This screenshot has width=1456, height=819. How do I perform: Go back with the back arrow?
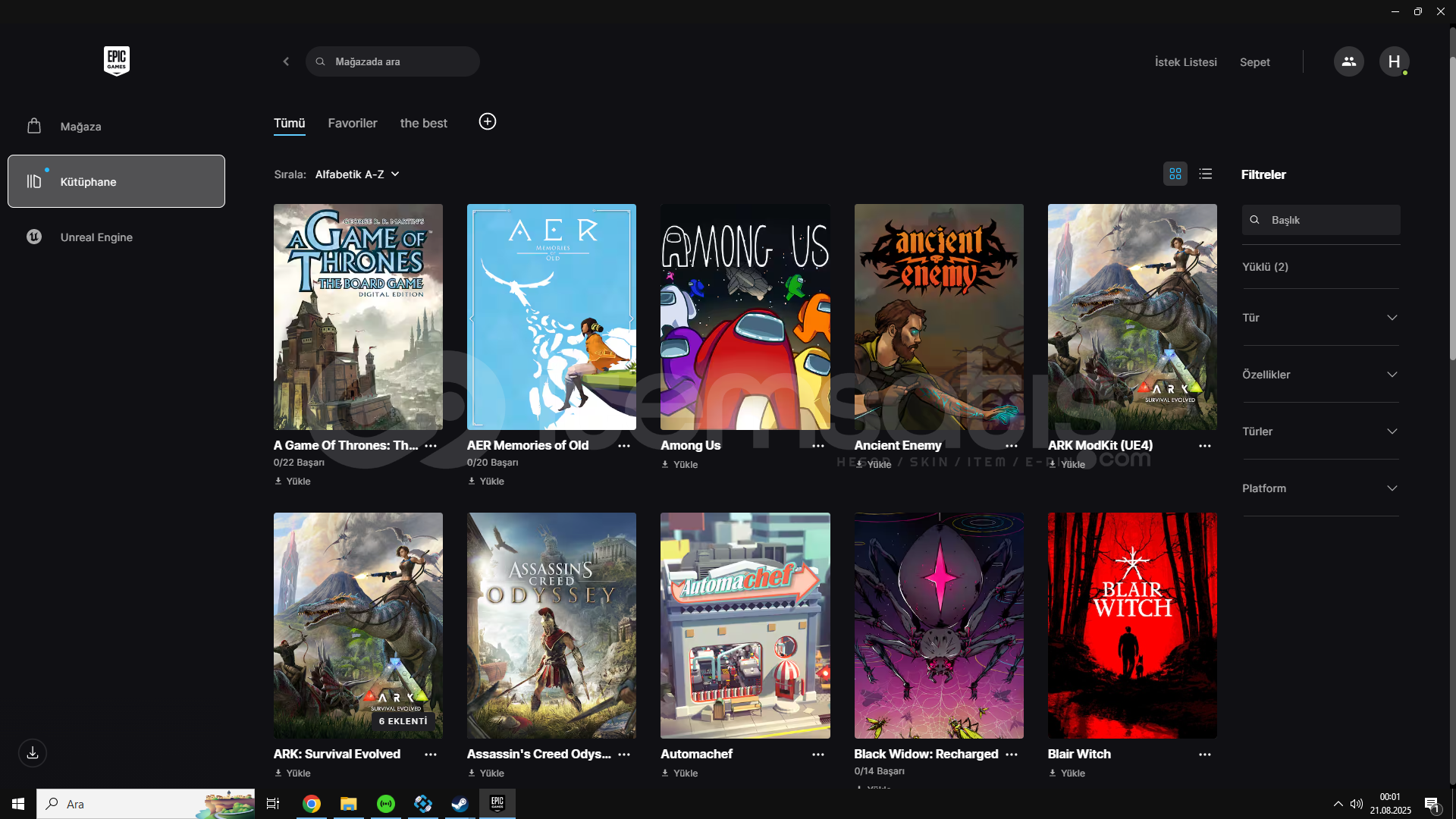tap(286, 61)
